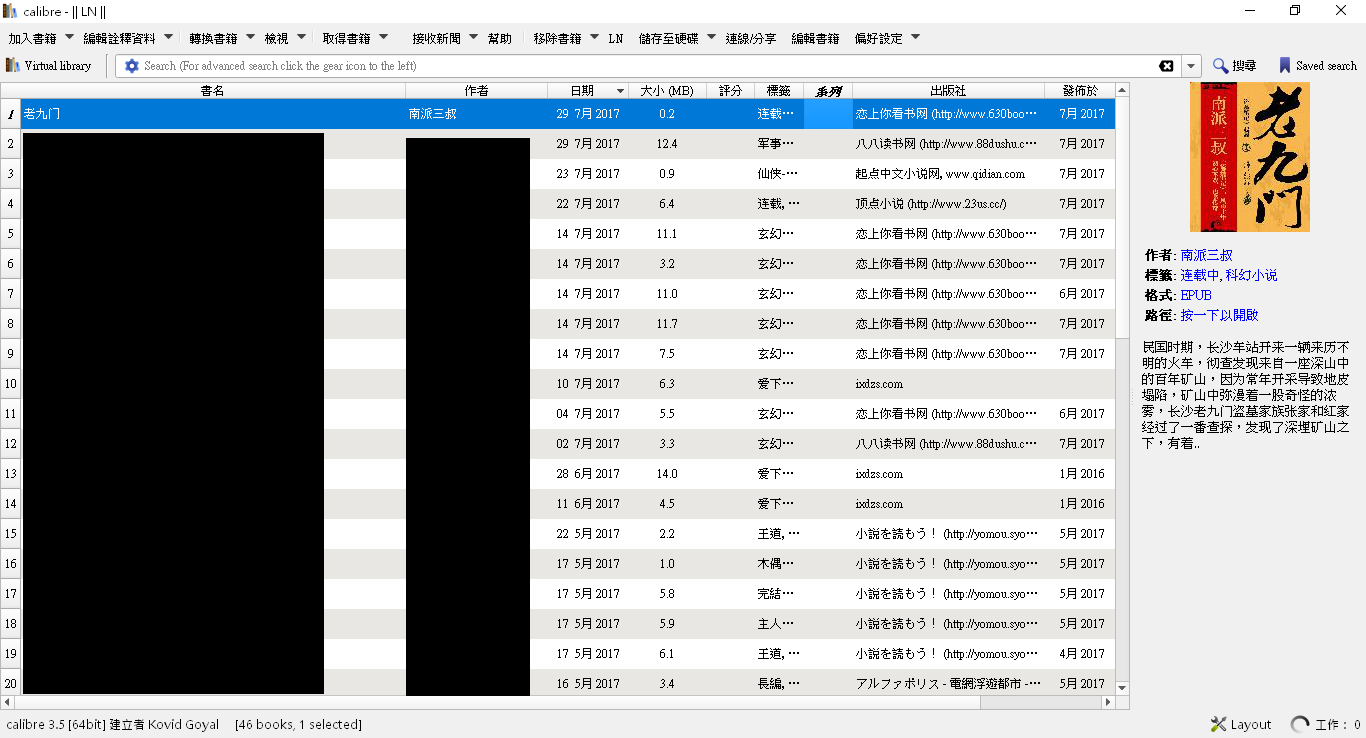The image size is (1366, 738).
Task: Click the 搜尋 magnifier search button
Action: point(1235,66)
